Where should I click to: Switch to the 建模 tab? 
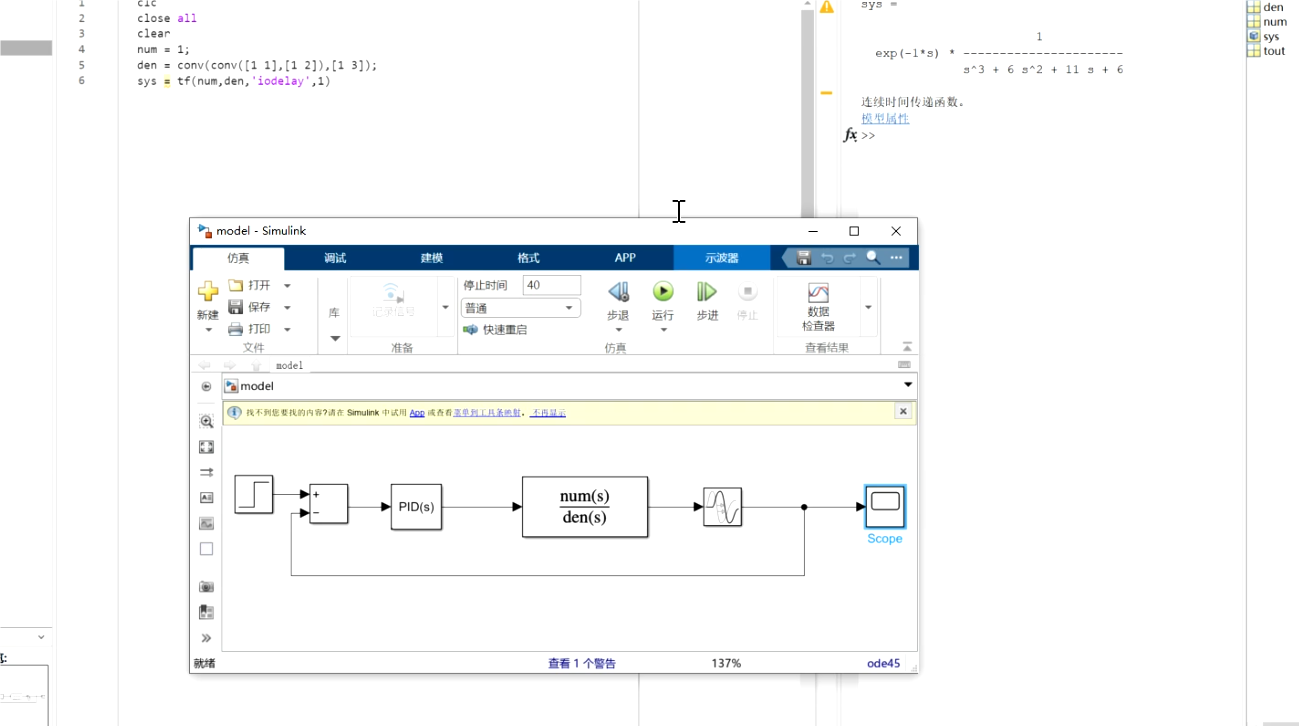click(x=432, y=258)
